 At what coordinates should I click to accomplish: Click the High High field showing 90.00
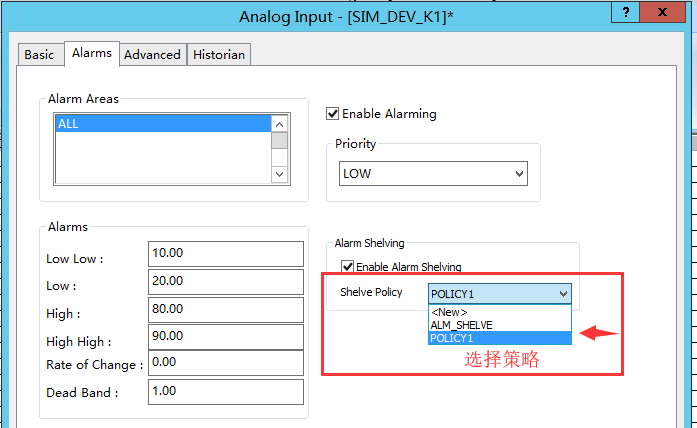(226, 337)
